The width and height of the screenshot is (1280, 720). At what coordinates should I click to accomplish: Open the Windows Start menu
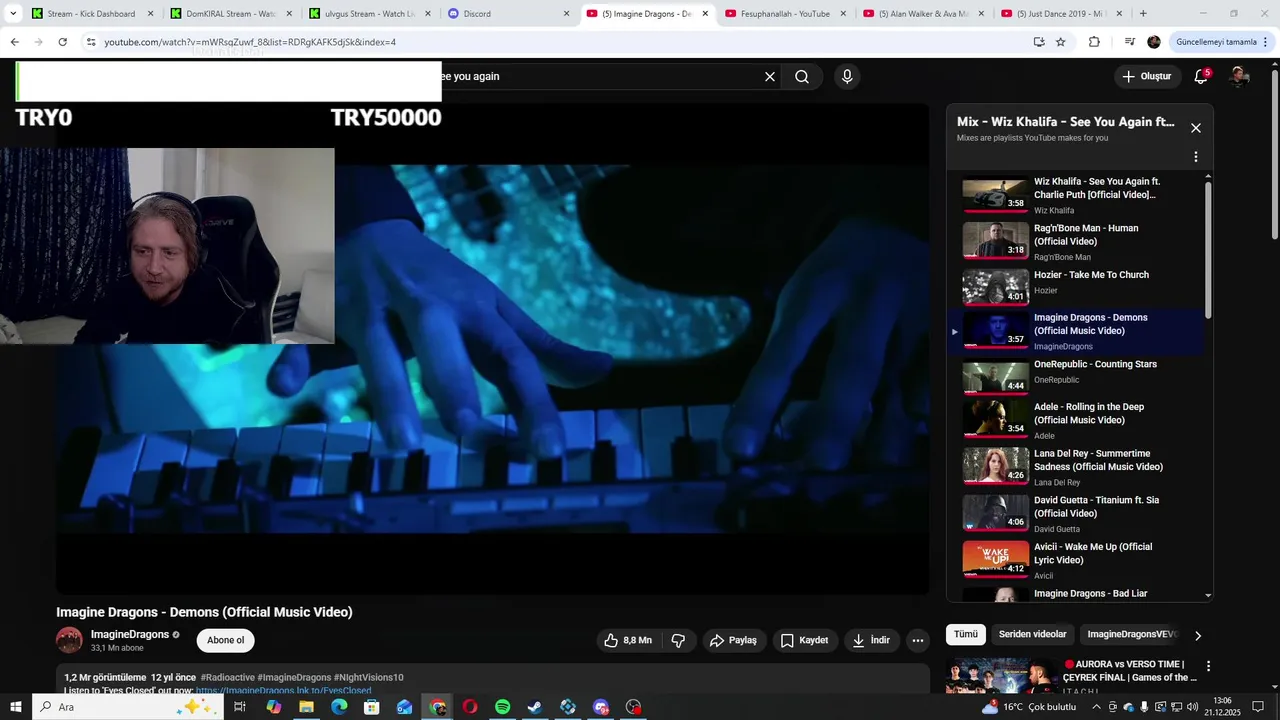coord(16,707)
